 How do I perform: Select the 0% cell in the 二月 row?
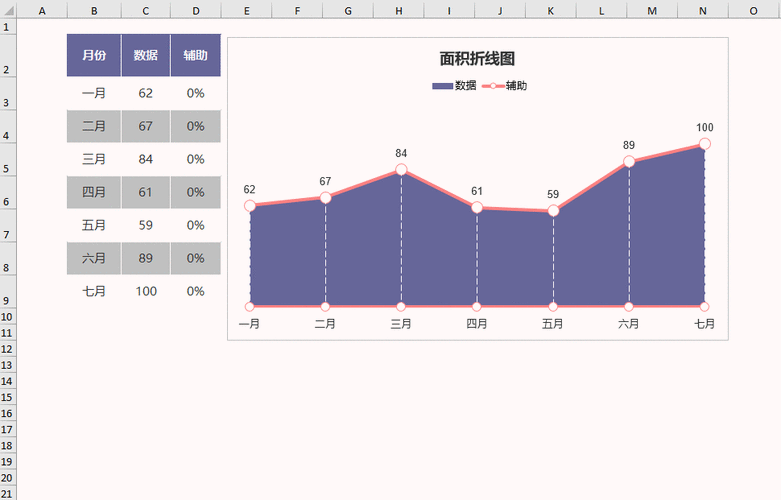(x=195, y=126)
